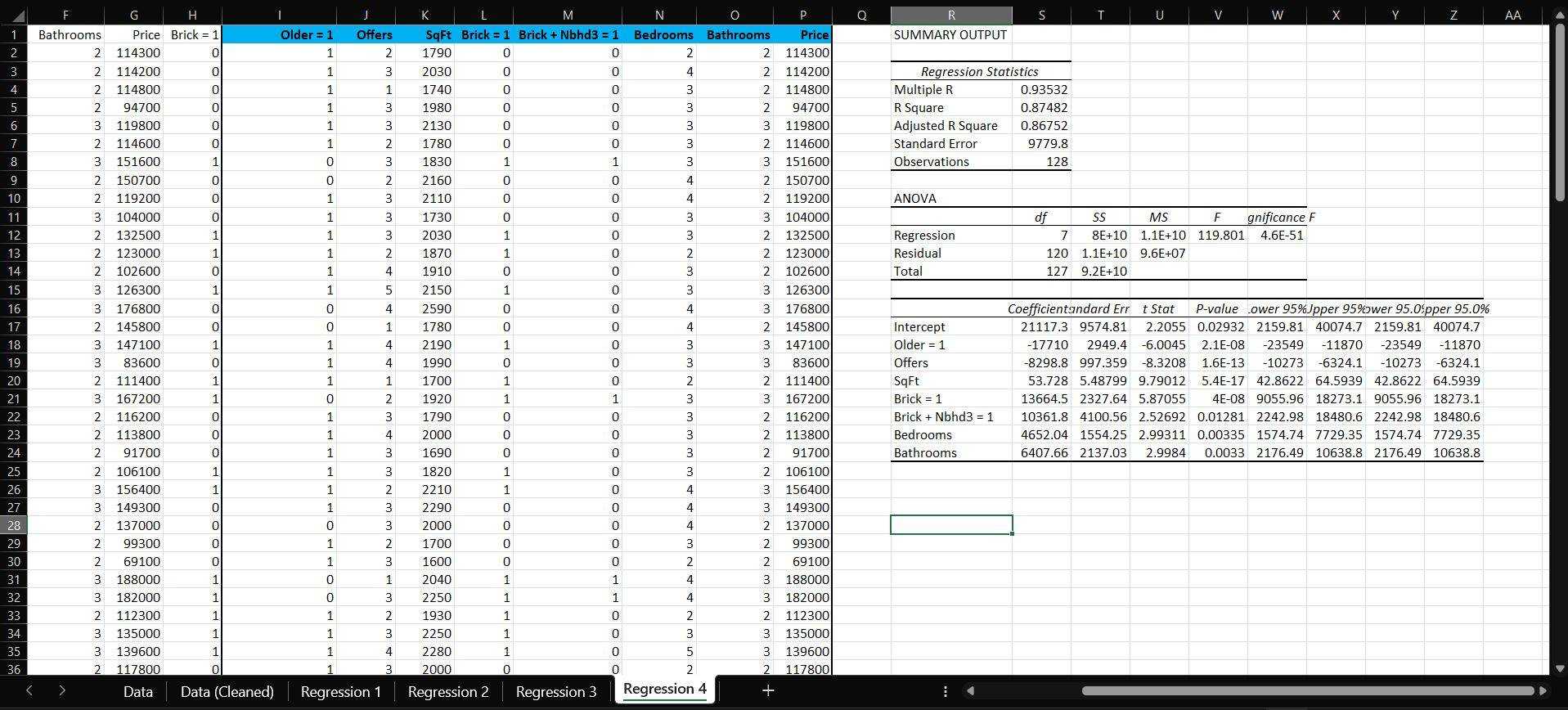
Task: Select Standard Error value 9779.8
Action: 1041,143
